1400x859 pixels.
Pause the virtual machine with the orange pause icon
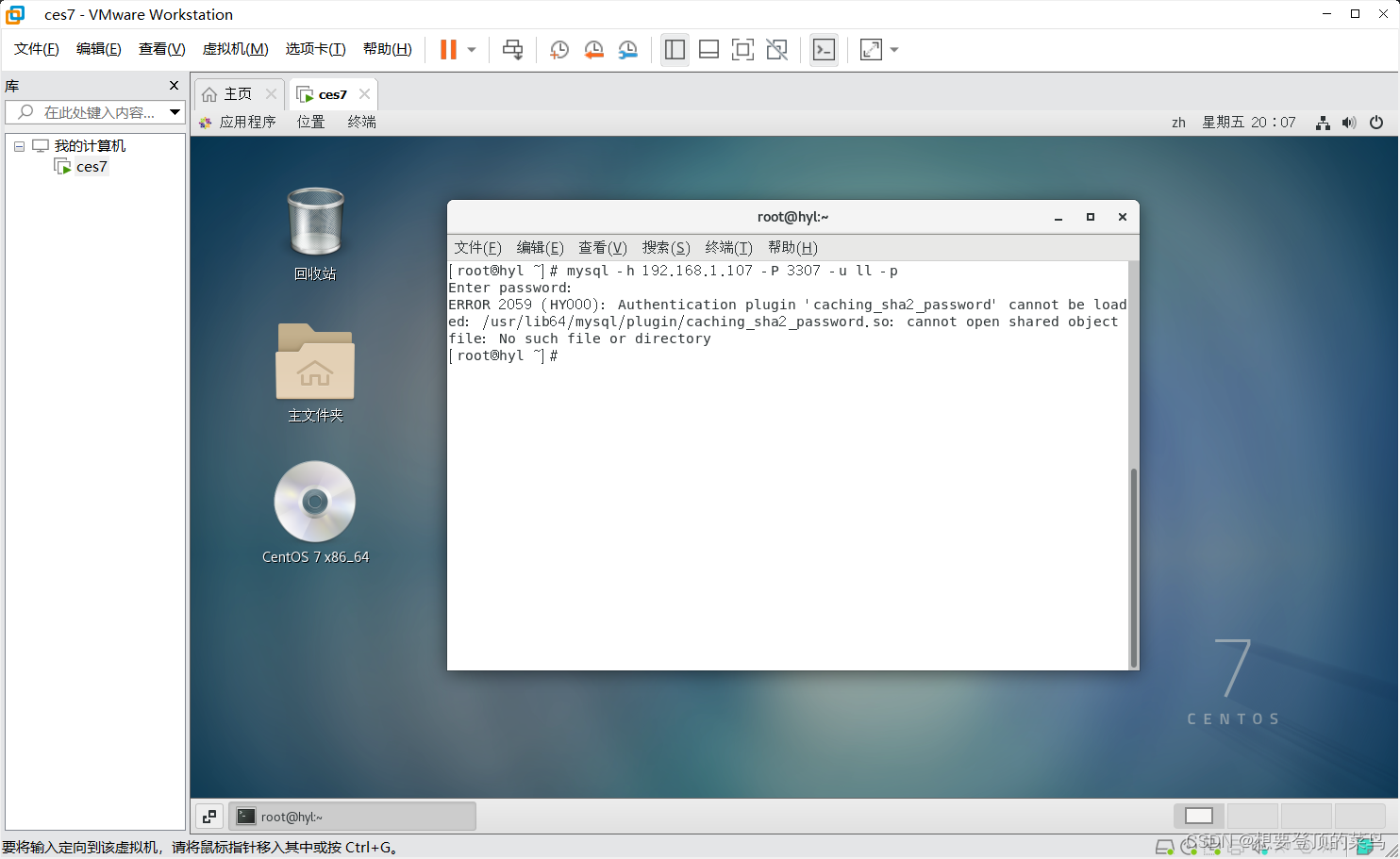[448, 50]
